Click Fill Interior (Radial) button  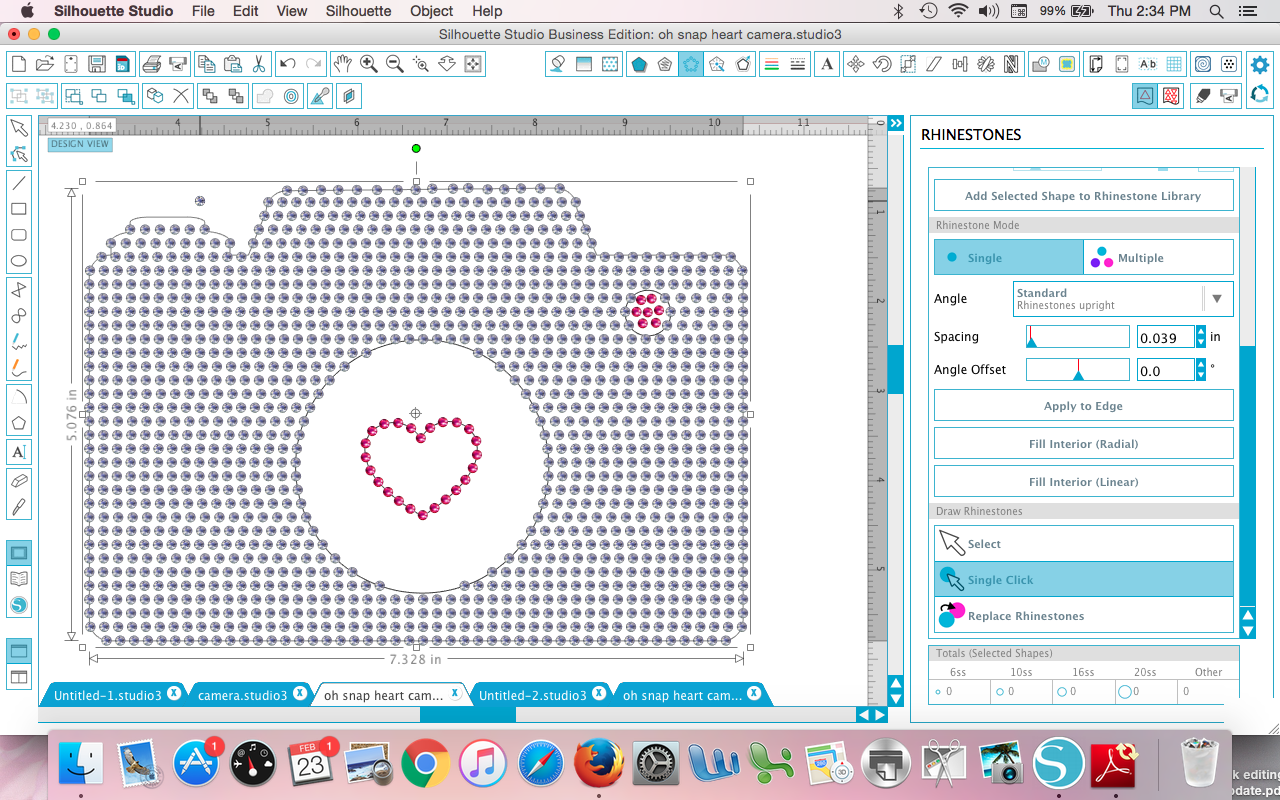pyautogui.click(x=1083, y=444)
